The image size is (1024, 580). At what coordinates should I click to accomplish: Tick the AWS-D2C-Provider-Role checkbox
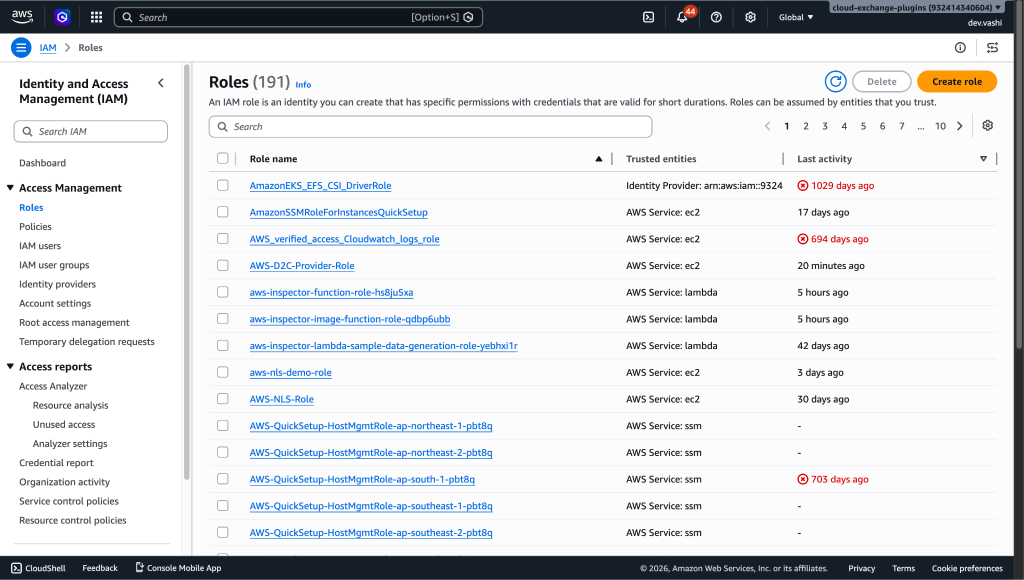coord(223,265)
